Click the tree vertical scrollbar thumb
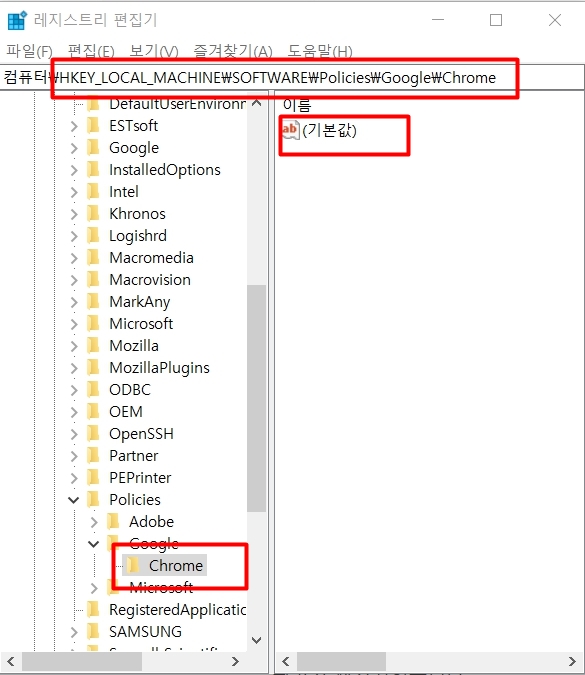Screen dimensions: 585x675 [256, 398]
